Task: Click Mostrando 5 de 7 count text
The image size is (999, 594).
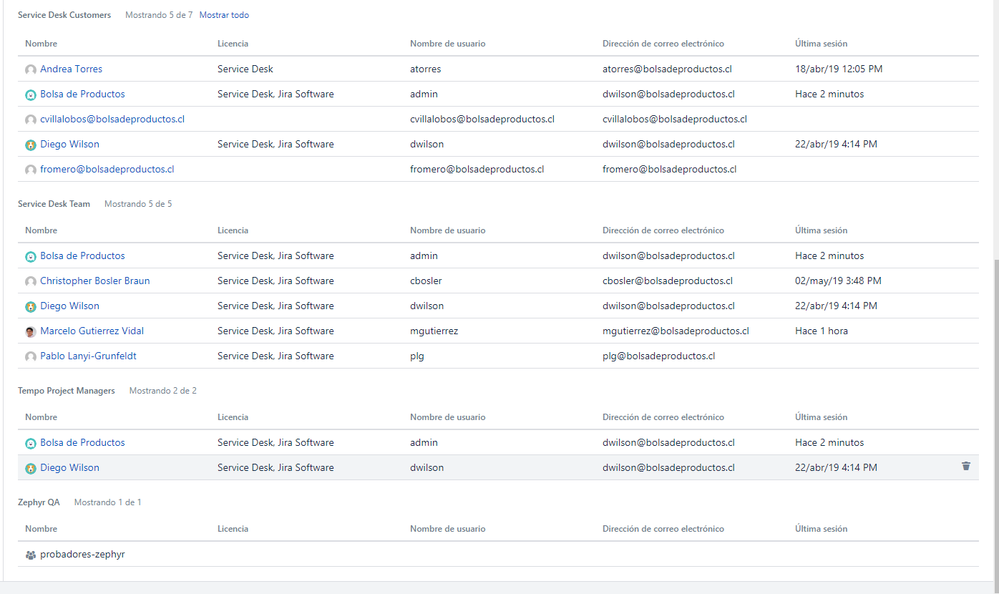Action: (x=159, y=15)
